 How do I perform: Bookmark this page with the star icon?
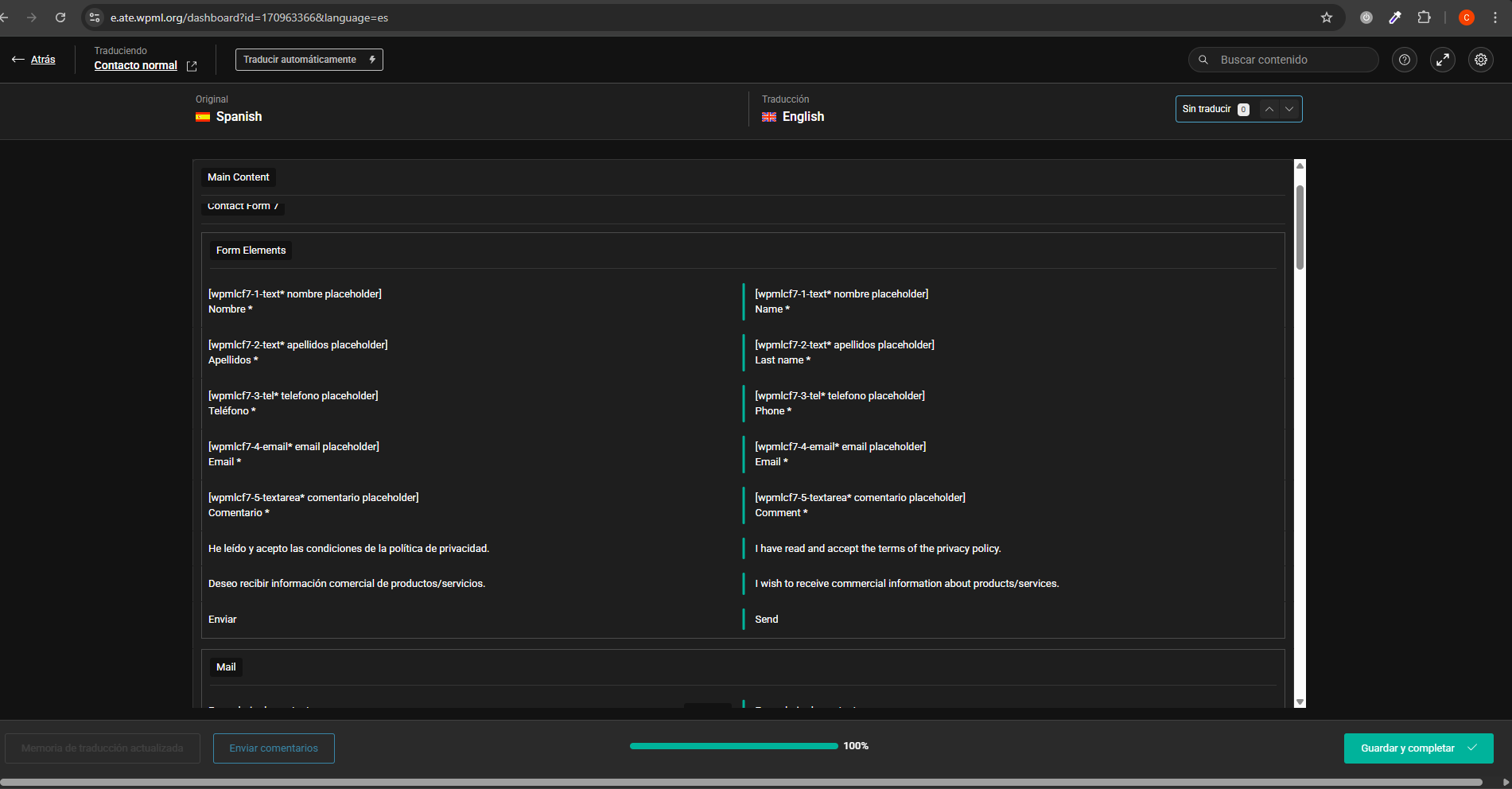click(x=1327, y=17)
